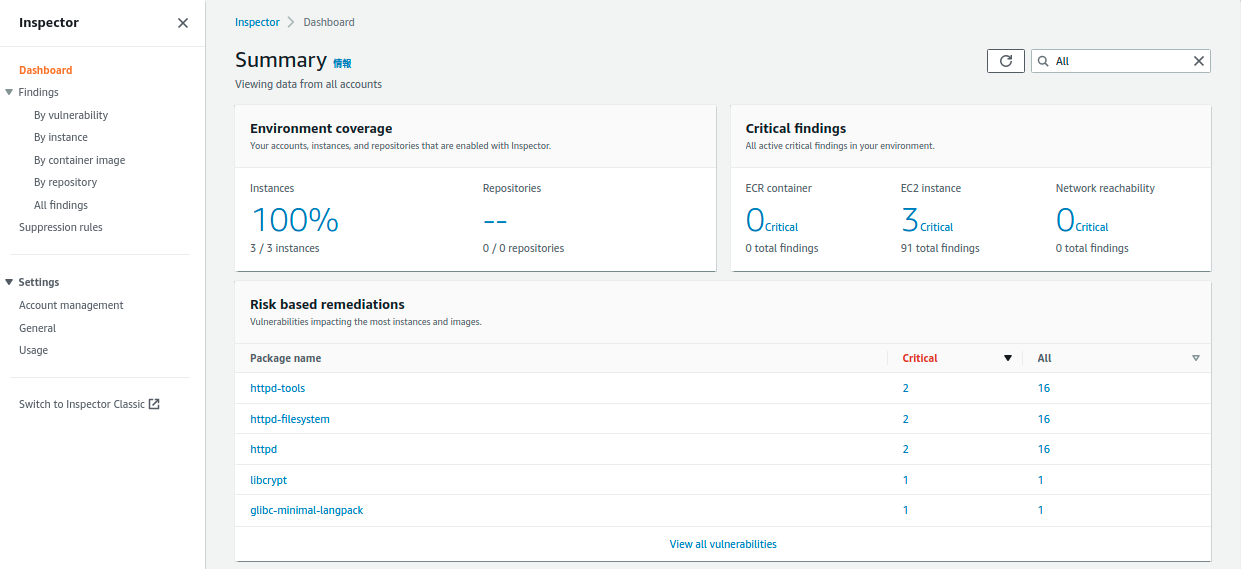Open the httpd-tools package link

(277, 388)
